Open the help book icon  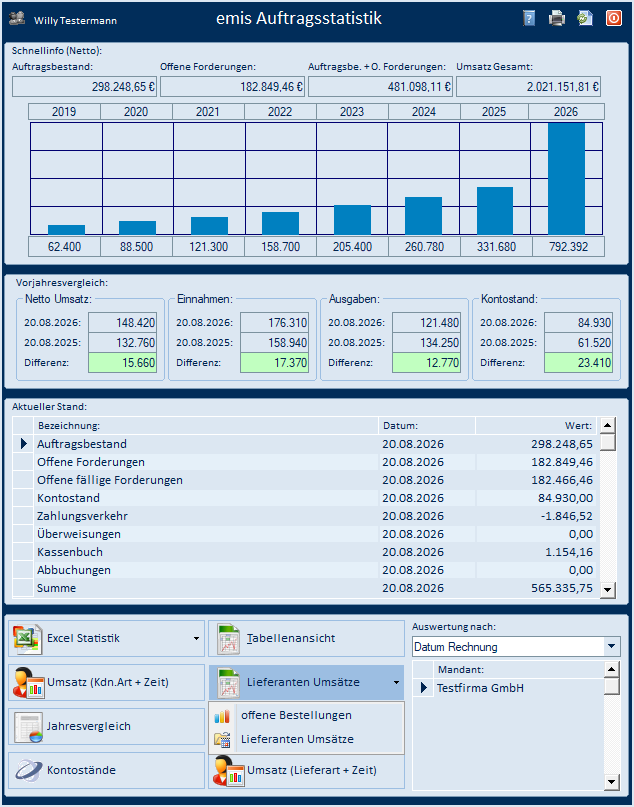(529, 19)
